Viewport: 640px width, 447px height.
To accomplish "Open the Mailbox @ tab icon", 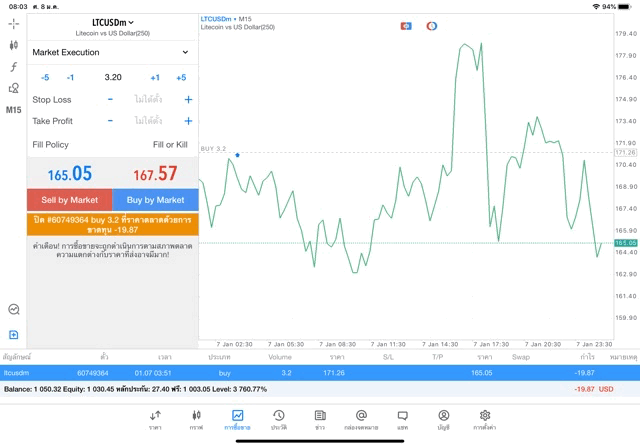I will tap(361, 419).
